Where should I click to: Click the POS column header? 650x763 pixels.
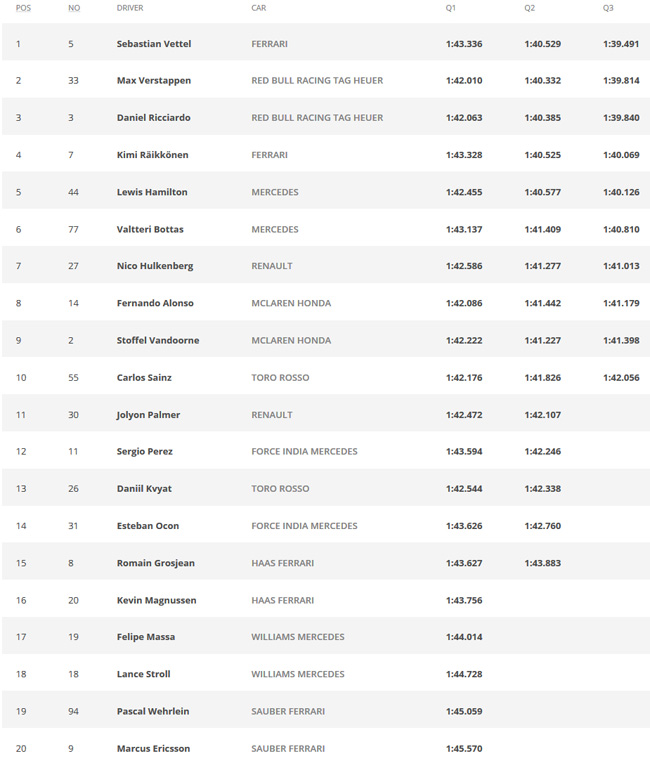(x=23, y=8)
